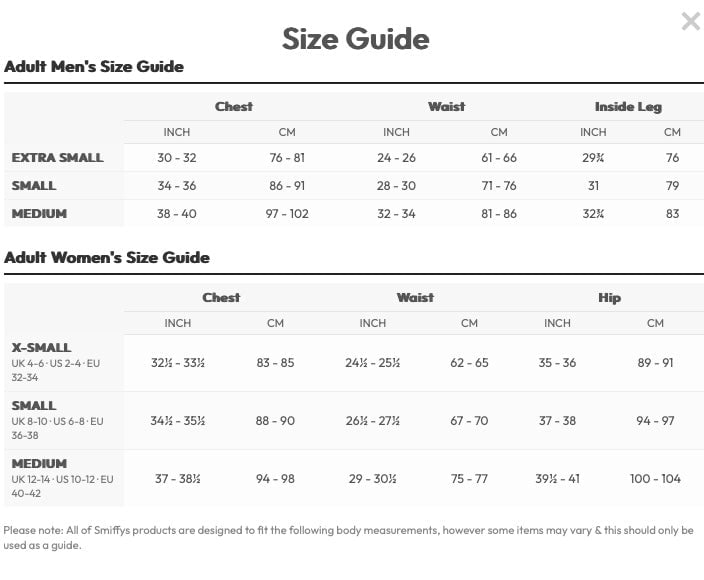Select the Adult Women's Size Guide heading

[x=107, y=257]
